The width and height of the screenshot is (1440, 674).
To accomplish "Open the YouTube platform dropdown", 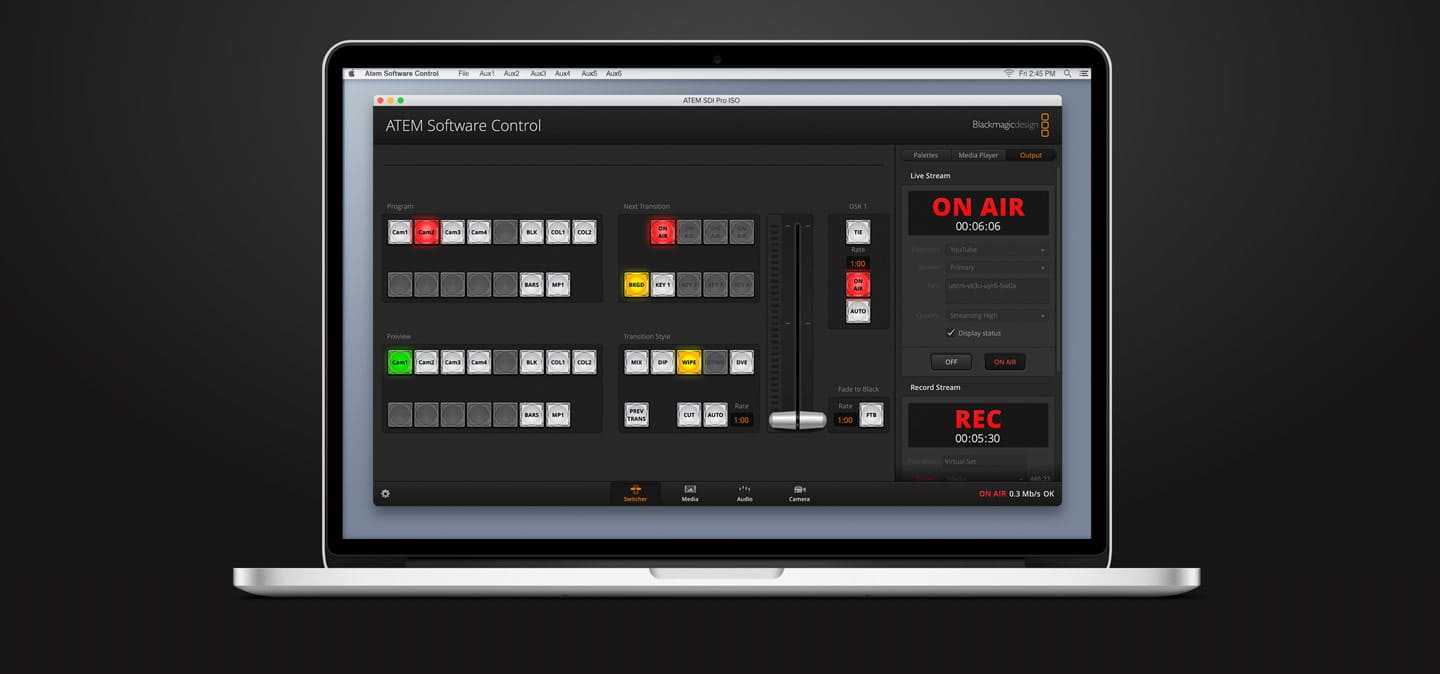I will (997, 250).
